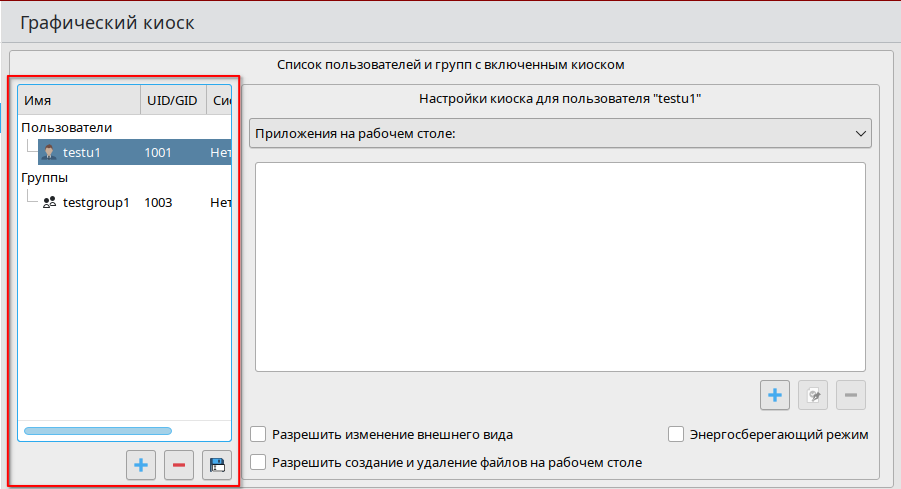Sort by the "Имя" column header
901x489 pixels.
click(80, 101)
